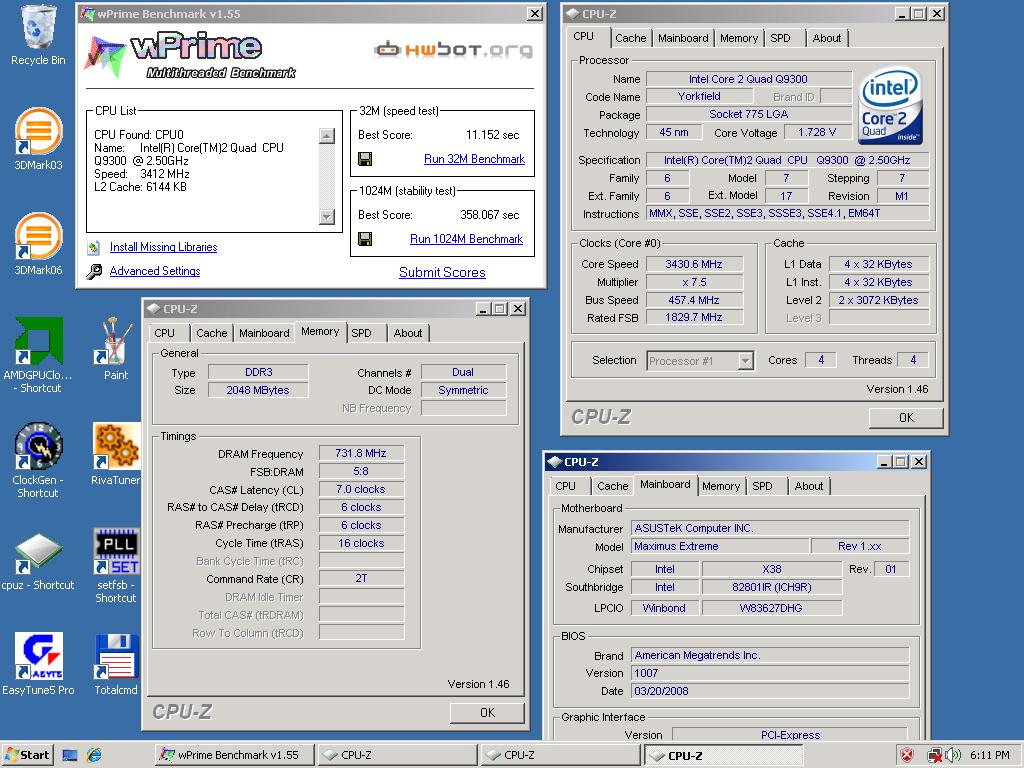The height and width of the screenshot is (768, 1024).
Task: Click the Southbridge 82801IR (ICH9R) value
Action: tap(772, 587)
